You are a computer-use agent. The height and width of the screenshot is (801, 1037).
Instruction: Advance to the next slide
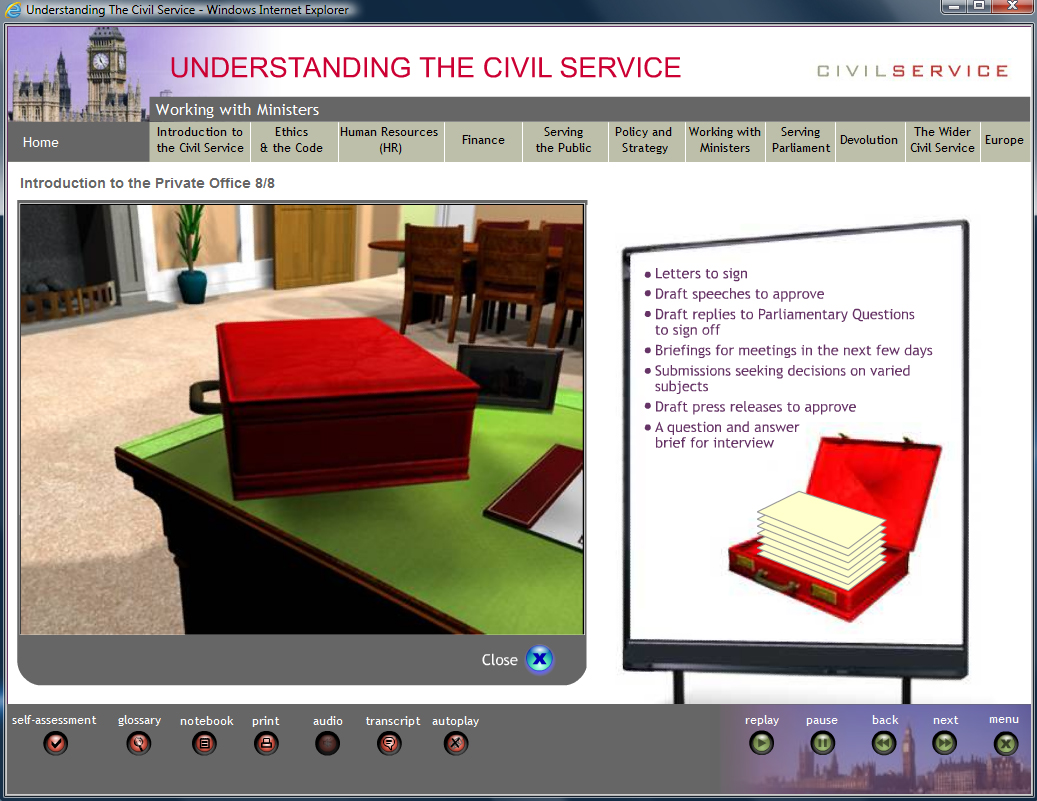(945, 743)
